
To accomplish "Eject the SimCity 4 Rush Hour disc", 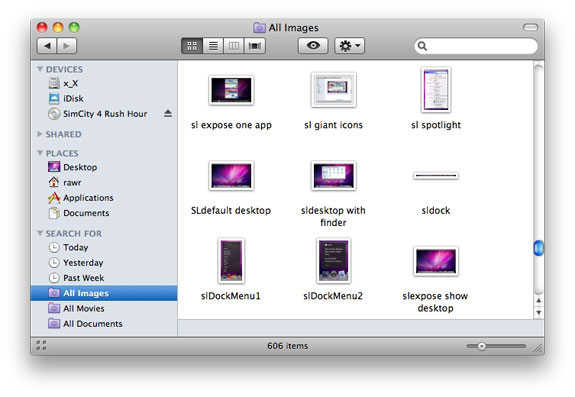I will (168, 114).
